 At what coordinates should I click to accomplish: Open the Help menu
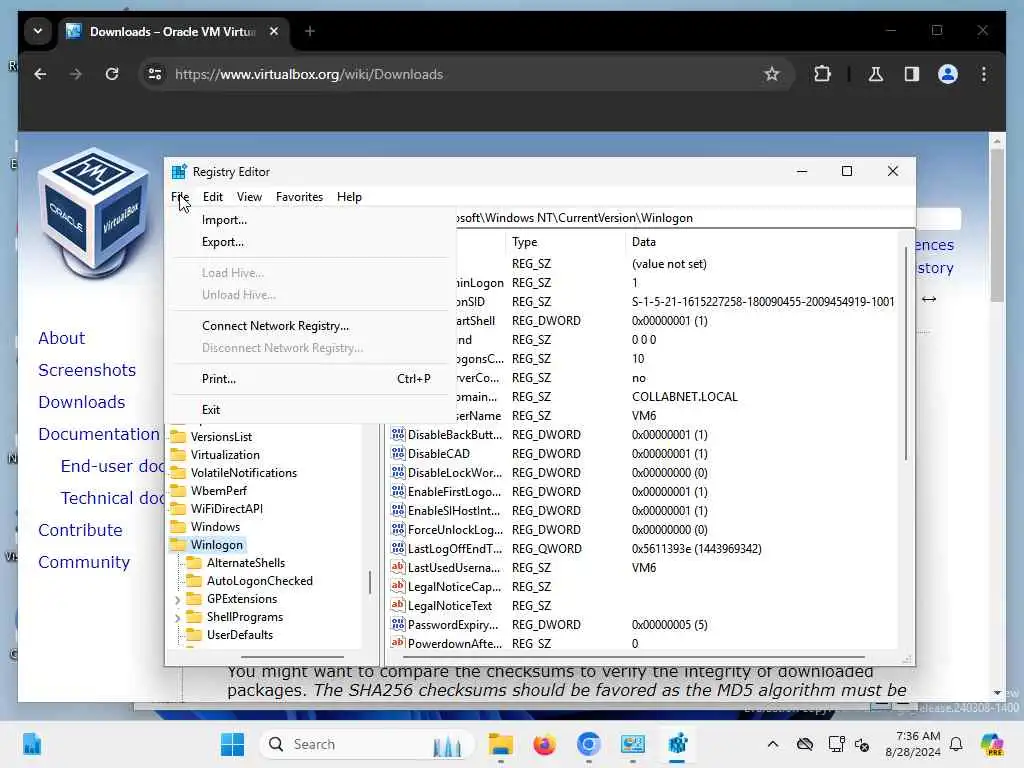349,197
